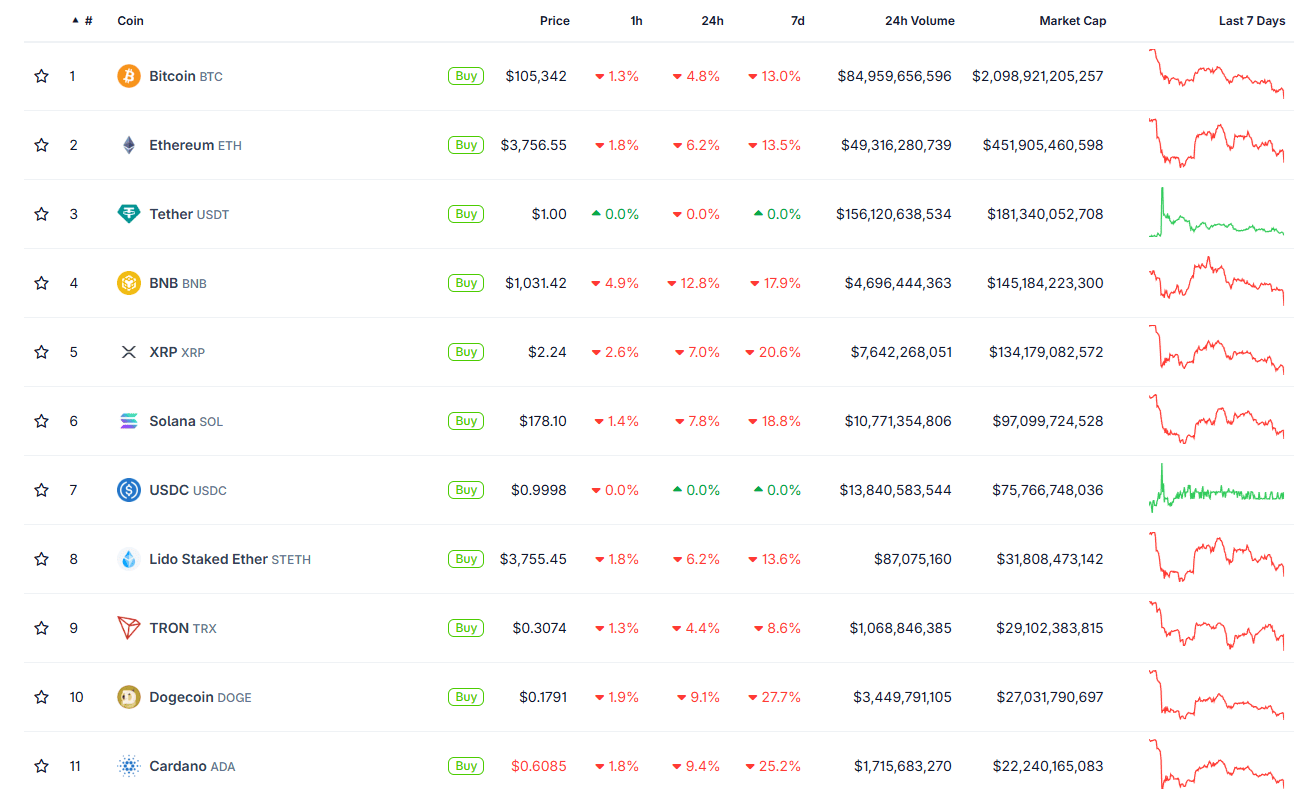This screenshot has width=1314, height=795.
Task: Click the USDC logo icon
Action: click(x=128, y=489)
